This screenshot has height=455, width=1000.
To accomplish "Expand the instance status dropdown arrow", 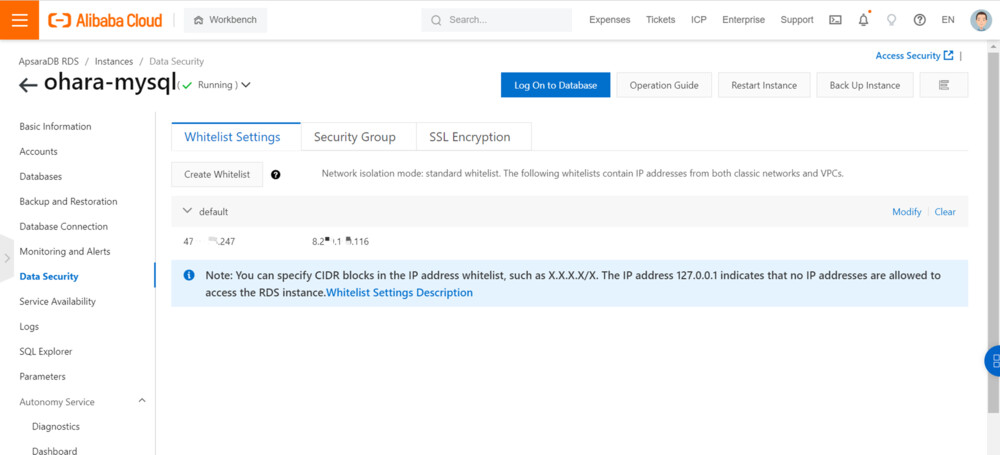I will pyautogui.click(x=246, y=85).
